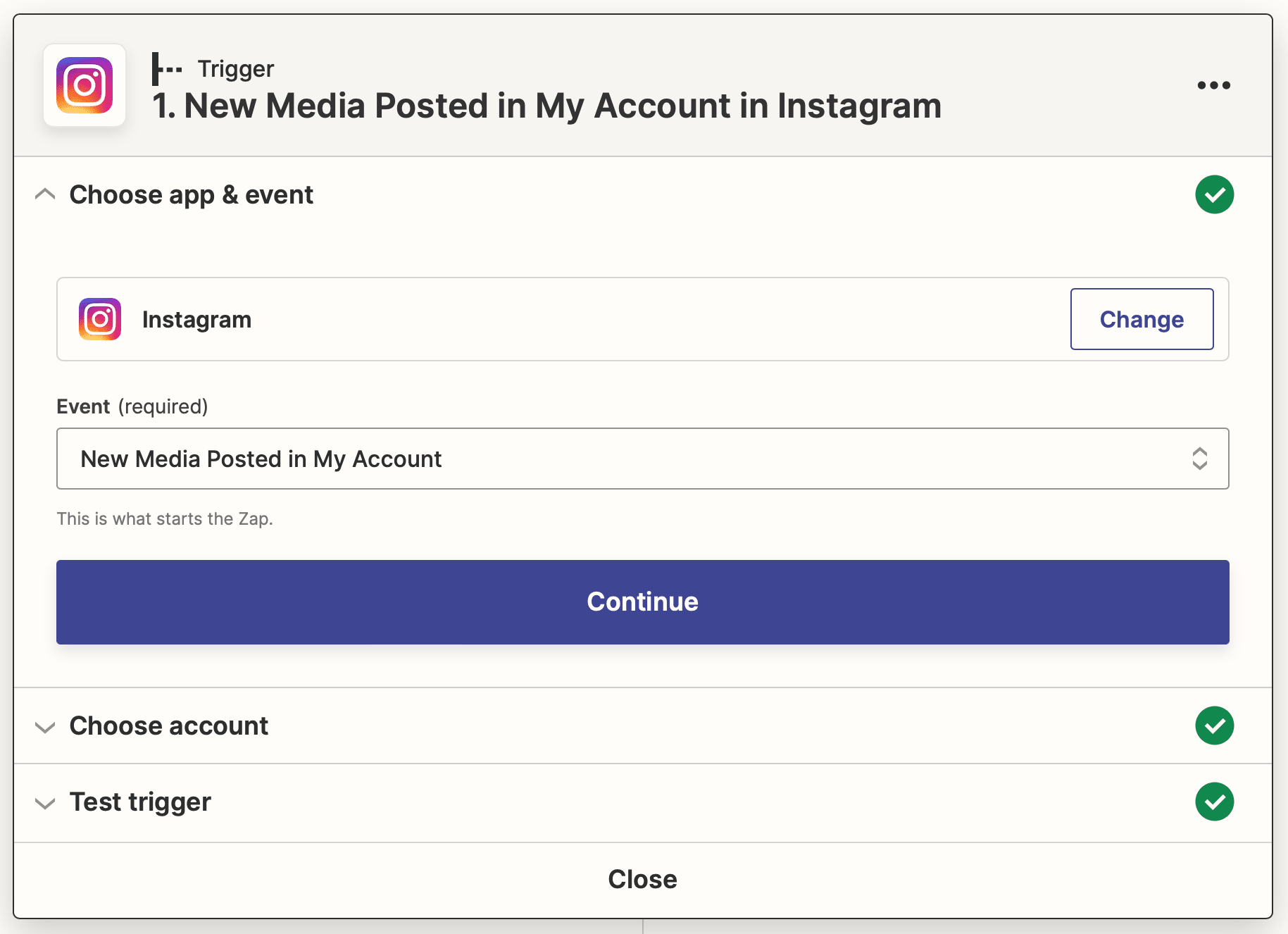Click the trigger step icon beside Trigger label
This screenshot has height=934, width=1288.
pos(167,68)
